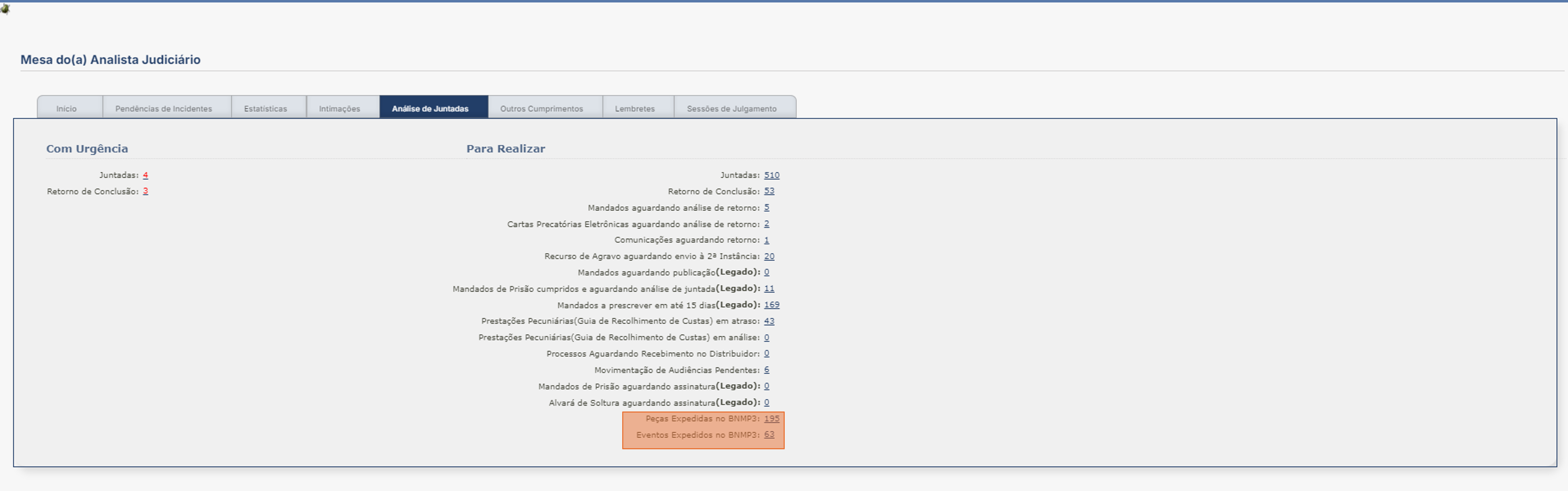
Task: Click the small icon at top-left corner
Action: pos(5,9)
